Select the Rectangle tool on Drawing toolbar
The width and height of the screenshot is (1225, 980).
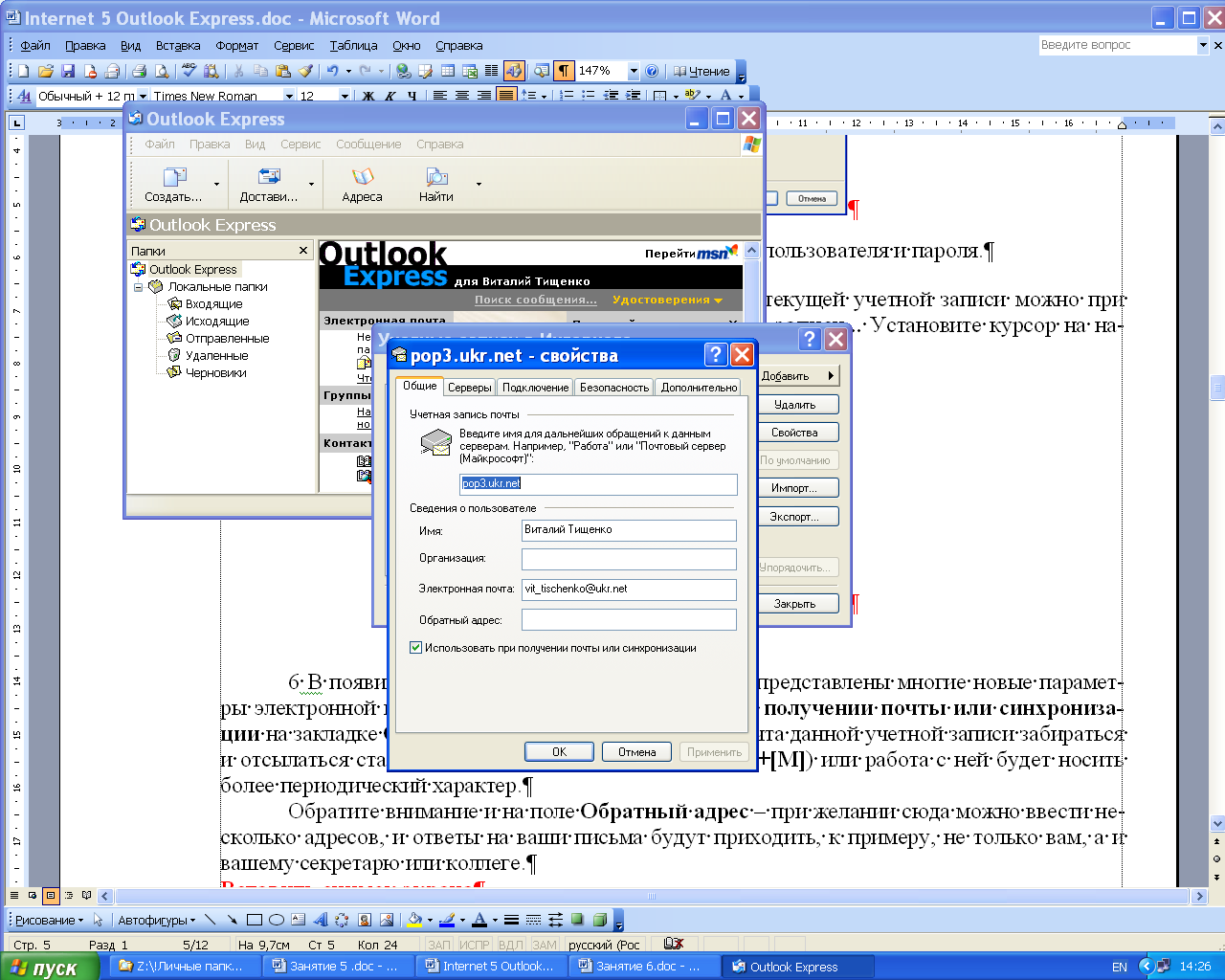(255, 920)
